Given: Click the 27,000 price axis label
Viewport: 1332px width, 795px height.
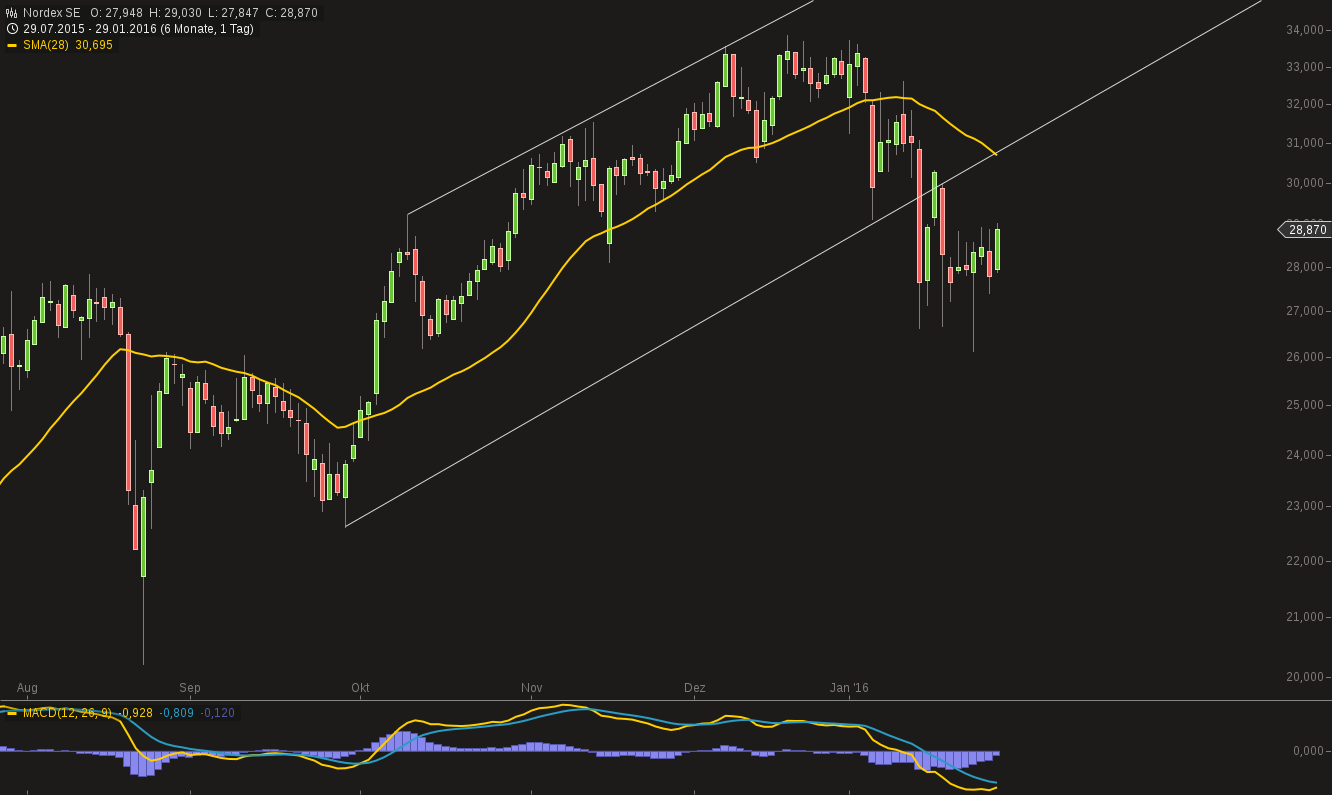Looking at the screenshot, I should click(x=1305, y=311).
